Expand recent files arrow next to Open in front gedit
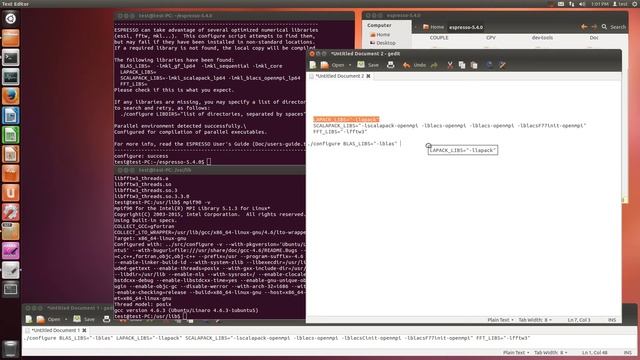 [x=350, y=65]
